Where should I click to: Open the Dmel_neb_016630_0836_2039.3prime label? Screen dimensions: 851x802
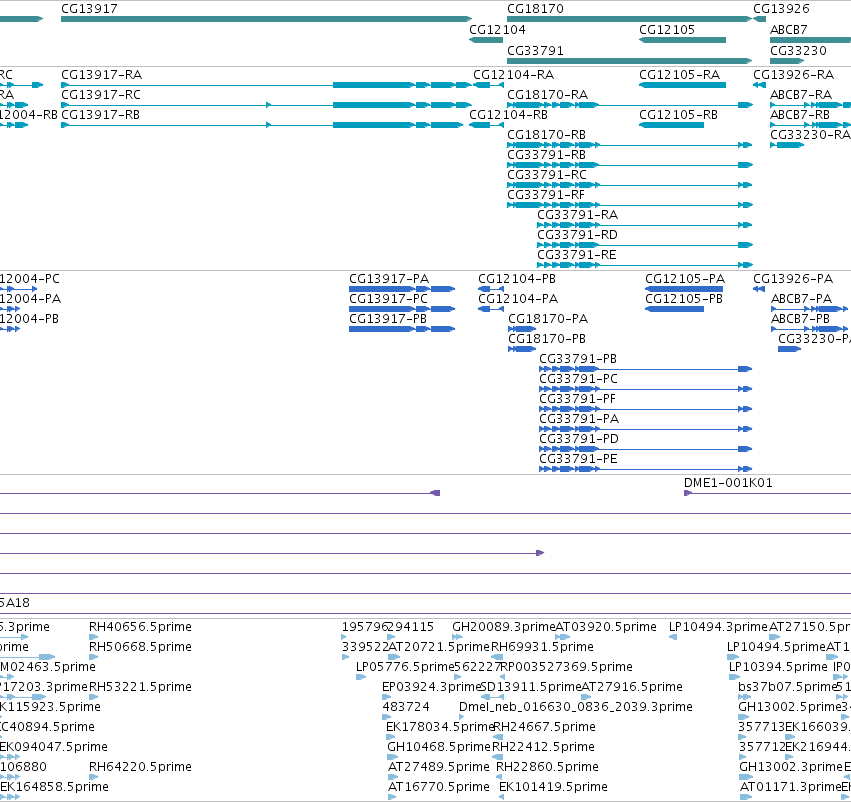tap(576, 707)
